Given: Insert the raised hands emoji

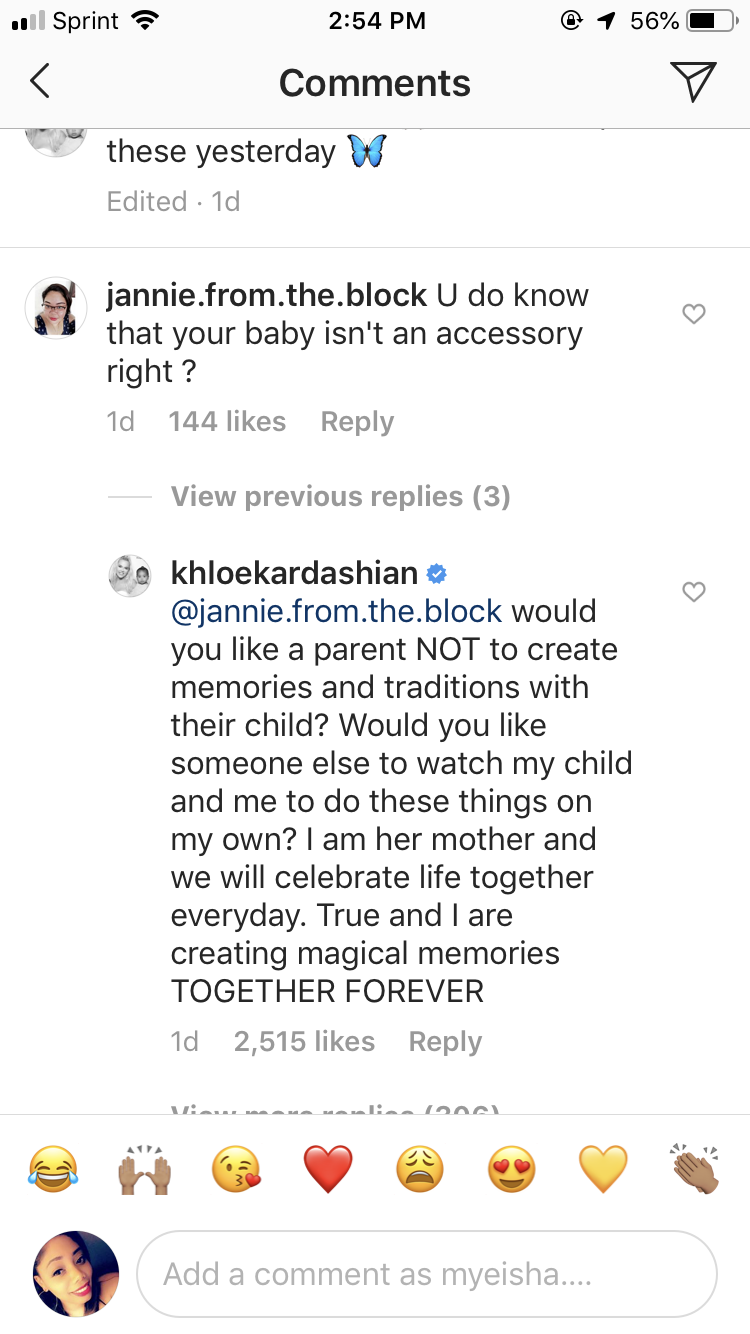Looking at the screenshot, I should 146,1168.
